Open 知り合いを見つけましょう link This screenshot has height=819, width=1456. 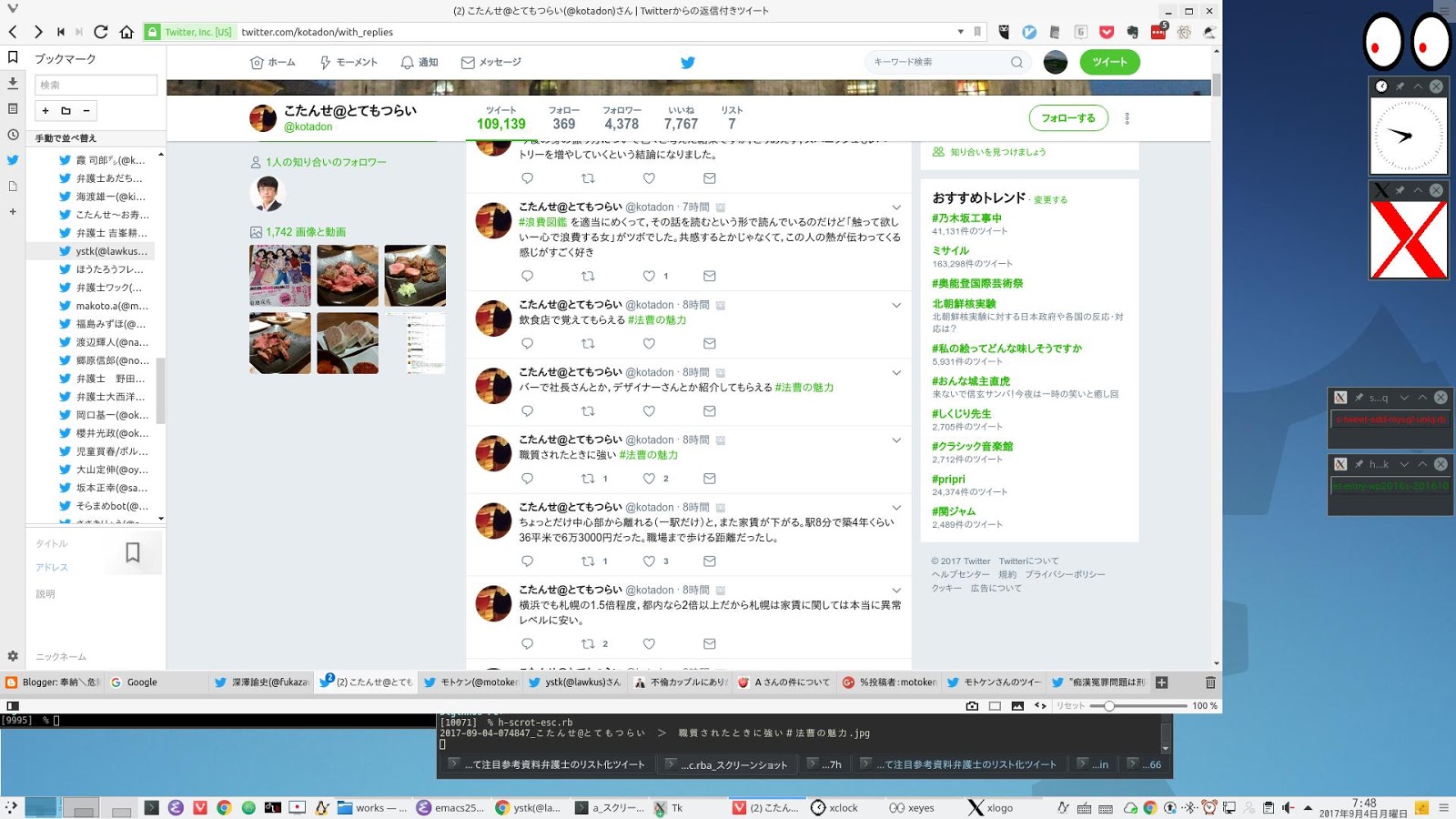998,152
